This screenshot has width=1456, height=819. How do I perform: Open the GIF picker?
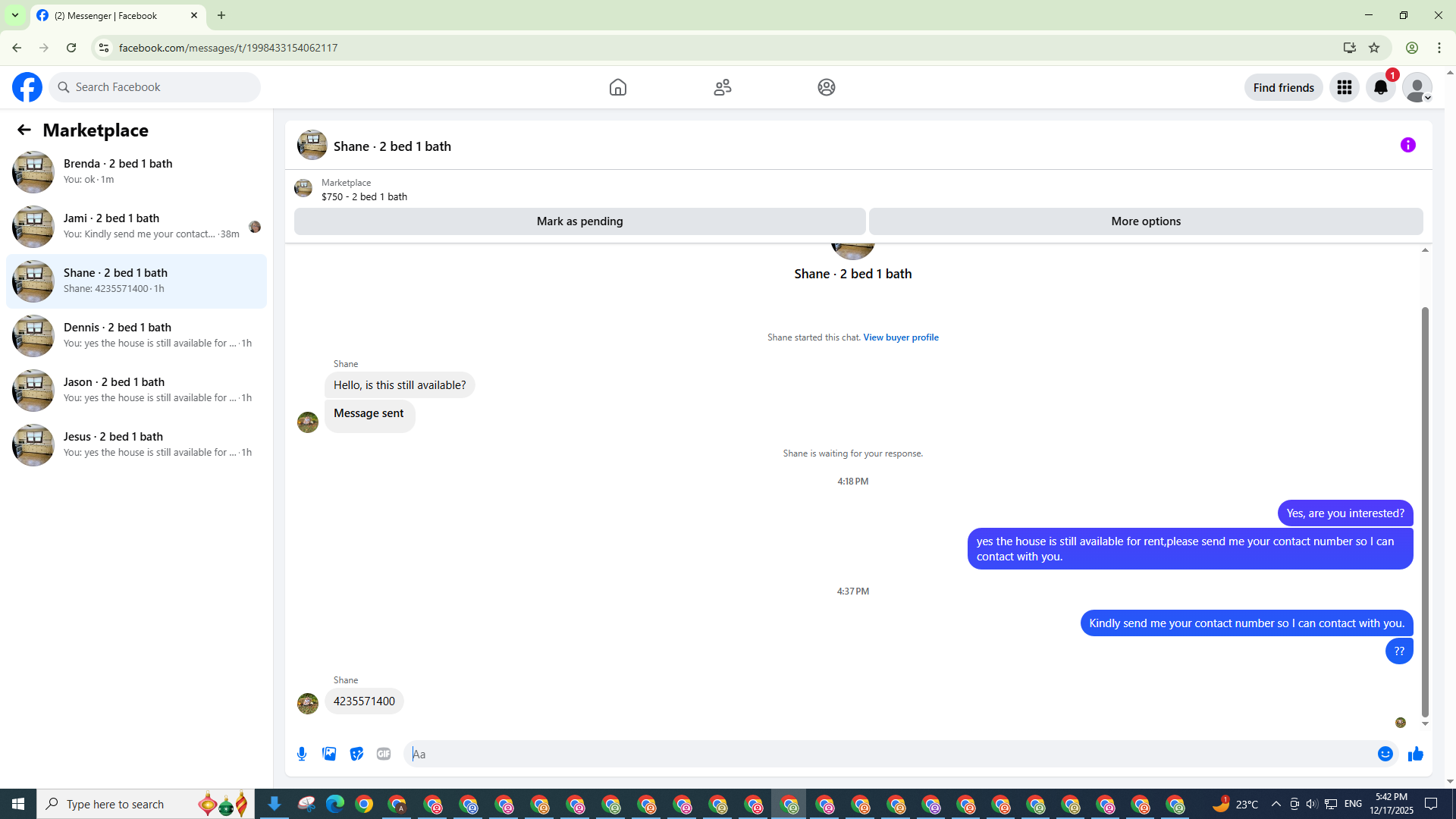384,754
